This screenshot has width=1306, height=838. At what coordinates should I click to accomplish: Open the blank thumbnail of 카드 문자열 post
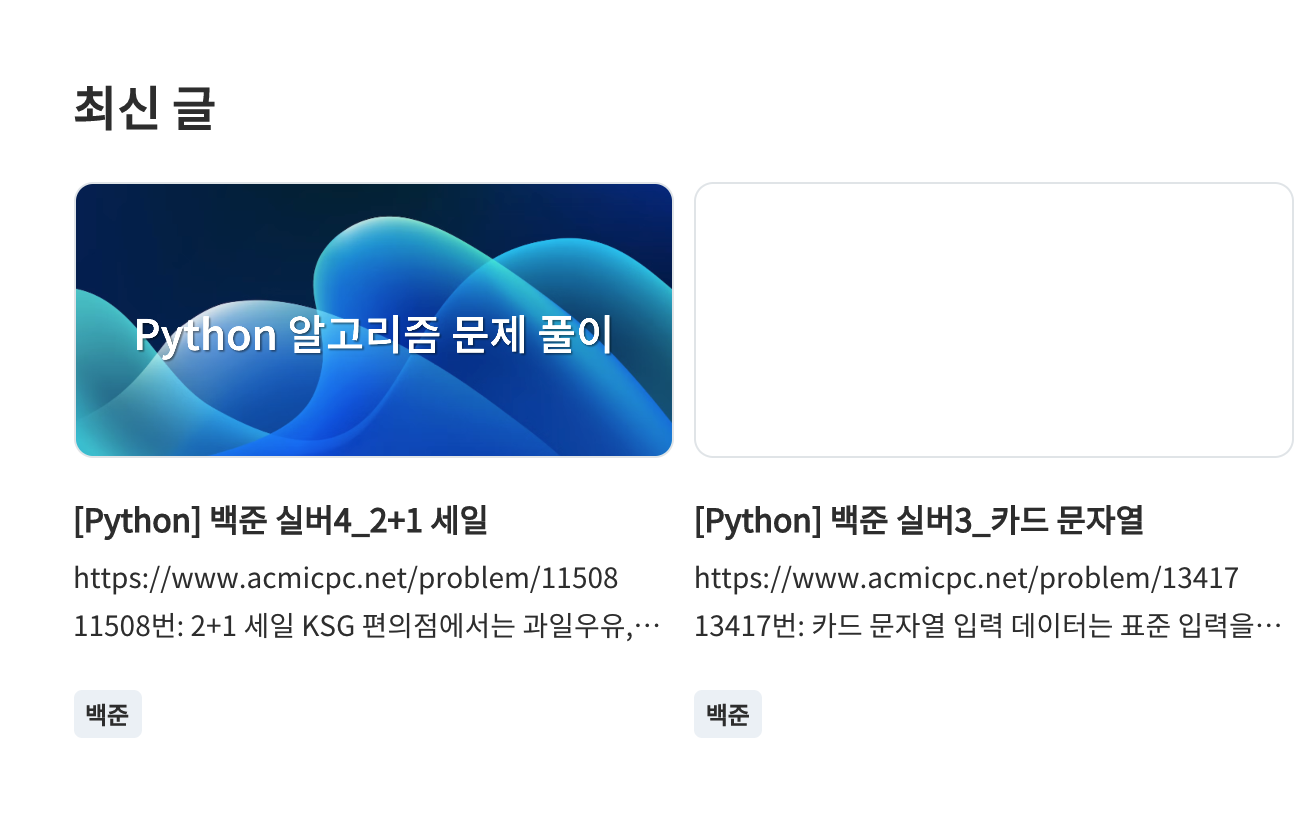point(994,320)
